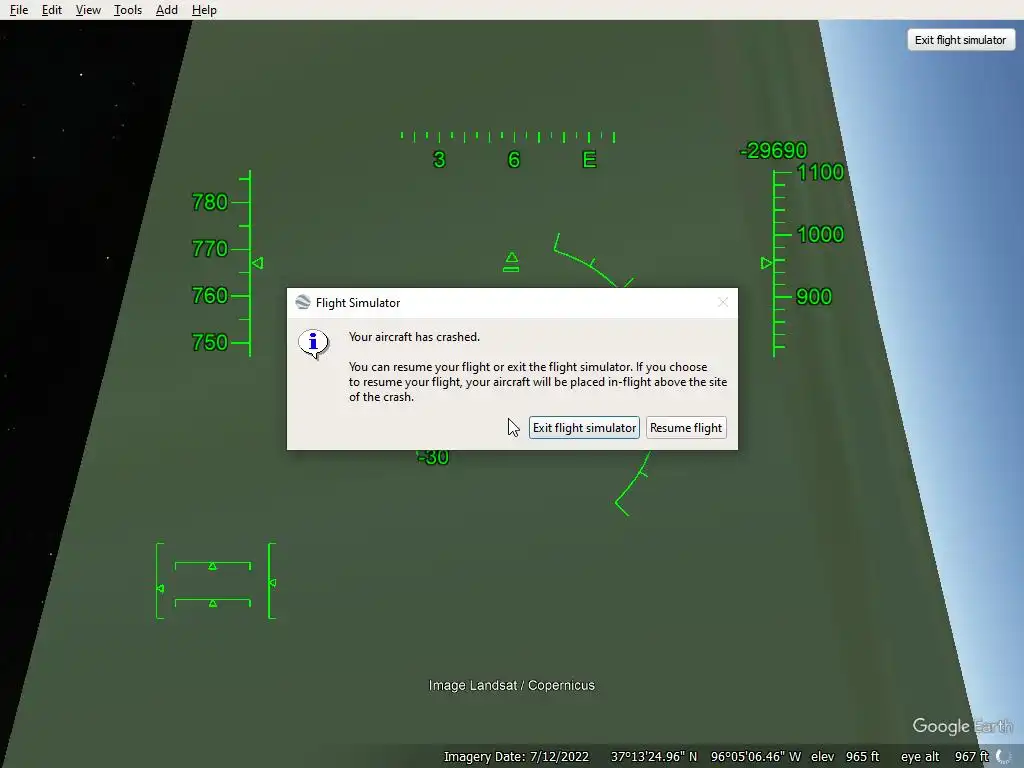Click the -29690 vertical speed readout

tap(773, 151)
